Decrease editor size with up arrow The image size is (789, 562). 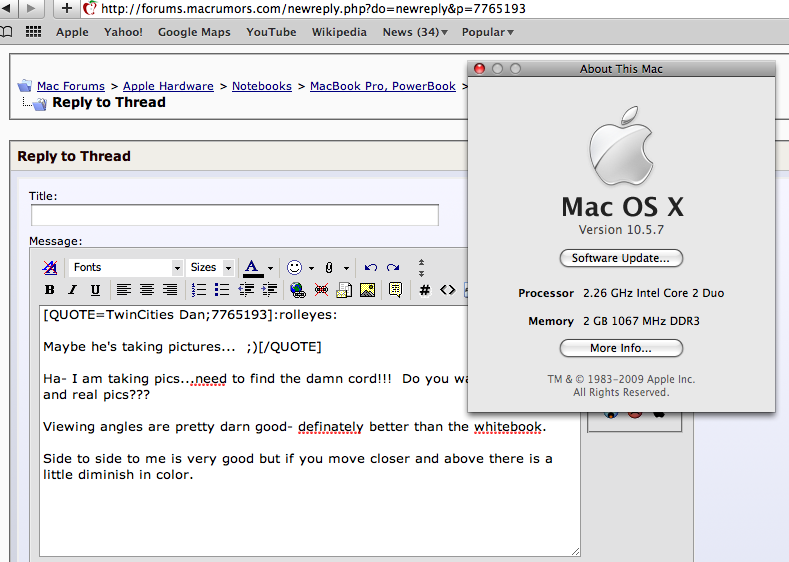[x=421, y=262]
